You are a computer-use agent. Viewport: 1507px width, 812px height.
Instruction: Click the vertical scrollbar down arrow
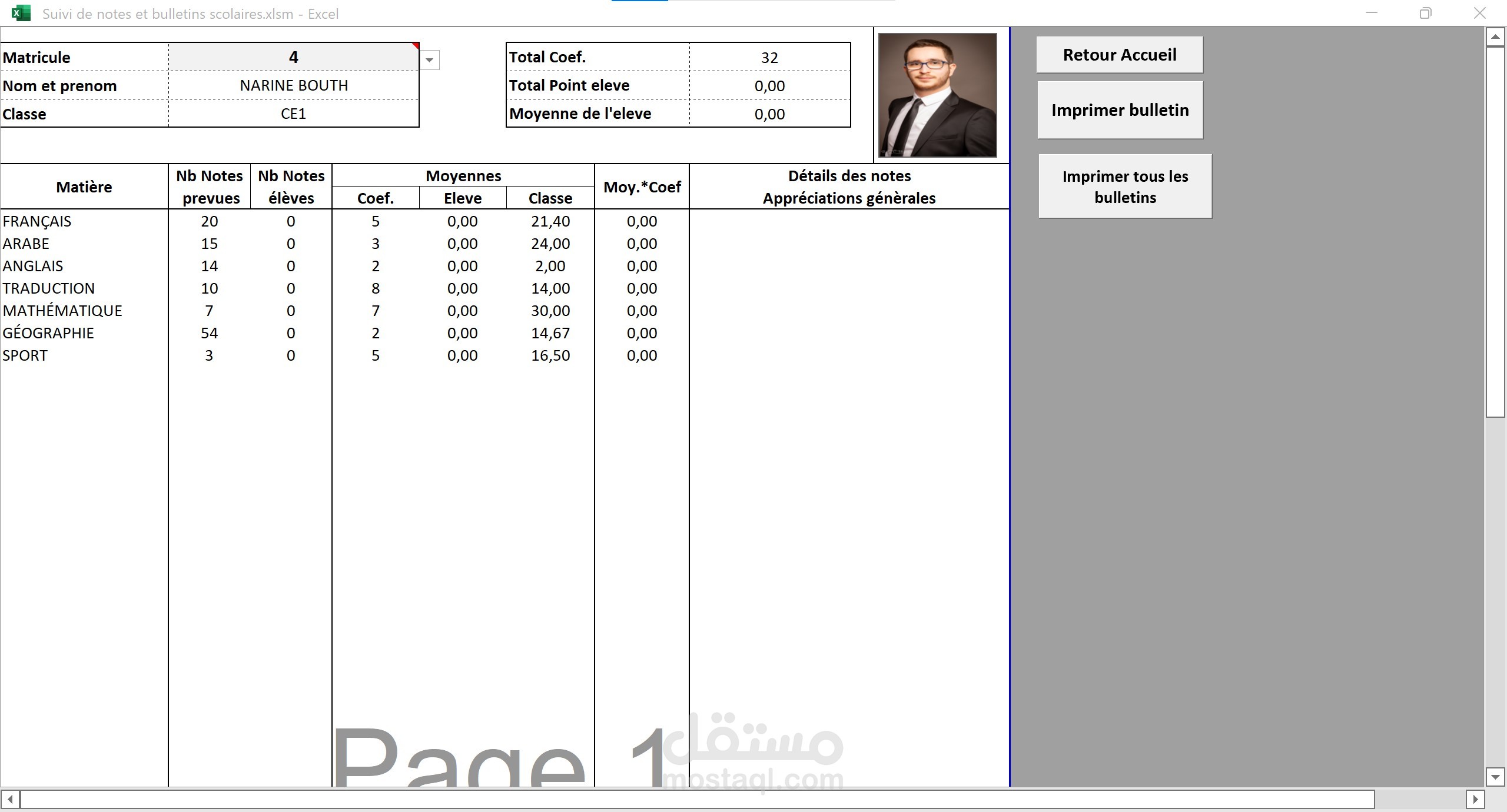coord(1495,777)
